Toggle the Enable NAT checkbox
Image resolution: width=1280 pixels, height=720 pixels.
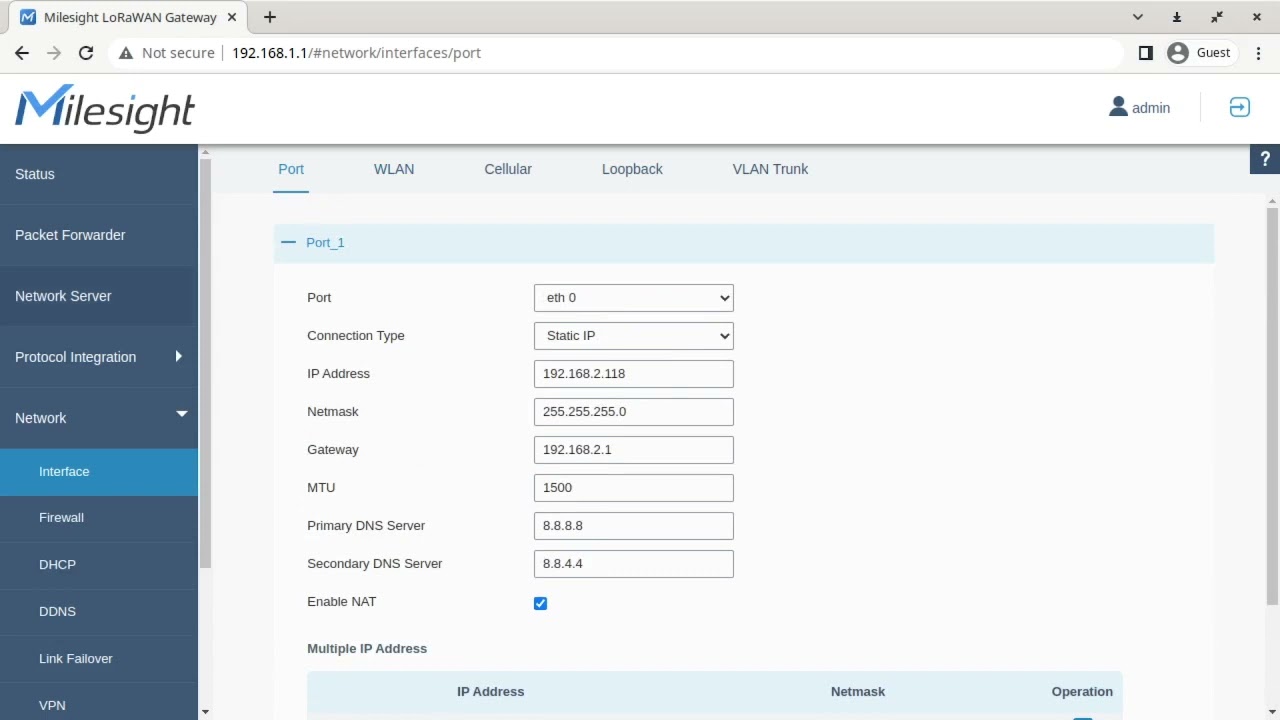[x=541, y=603]
